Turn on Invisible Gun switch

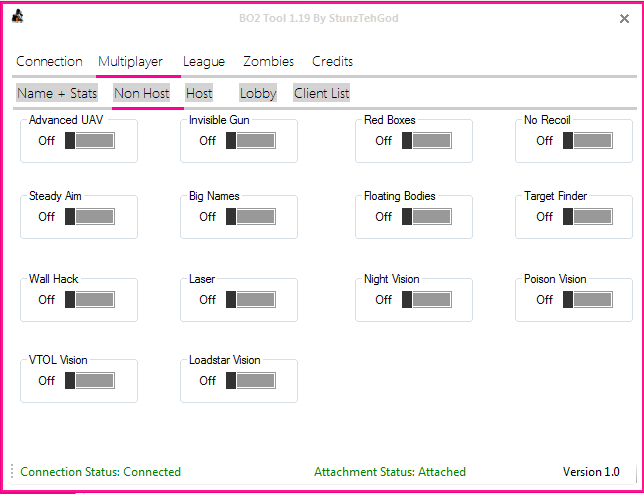point(250,141)
